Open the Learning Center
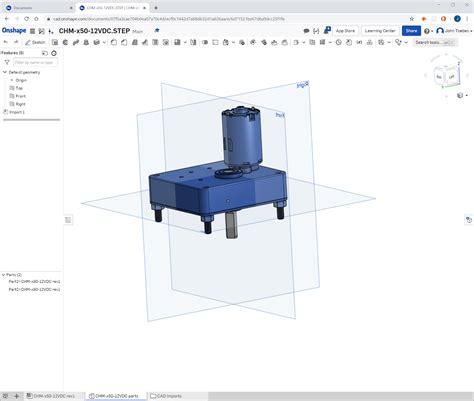The width and height of the screenshot is (474, 401). tap(380, 31)
